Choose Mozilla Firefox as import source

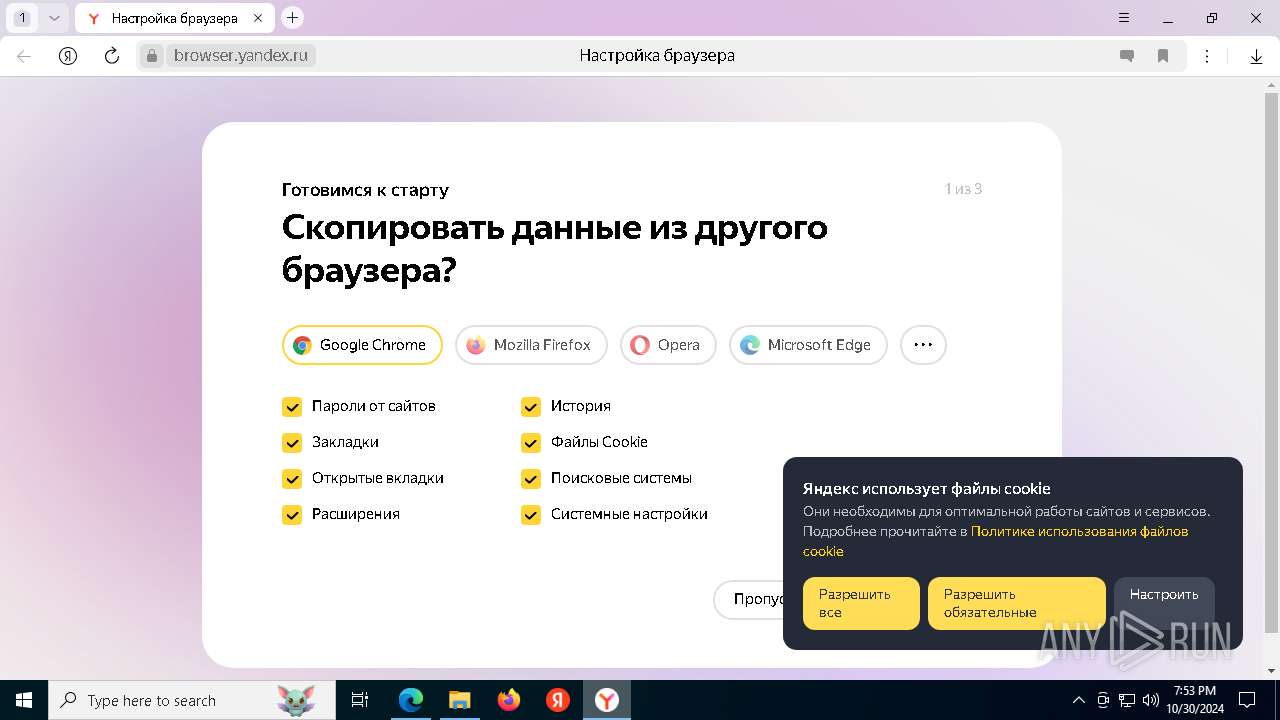[531, 345]
